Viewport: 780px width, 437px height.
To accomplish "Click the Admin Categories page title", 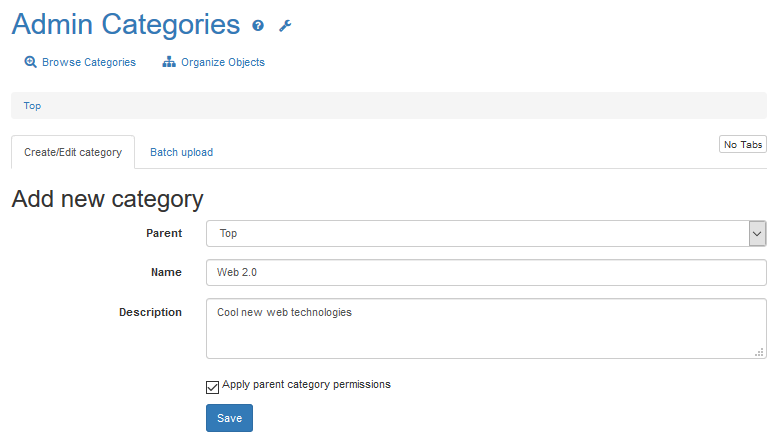I will [x=126, y=24].
